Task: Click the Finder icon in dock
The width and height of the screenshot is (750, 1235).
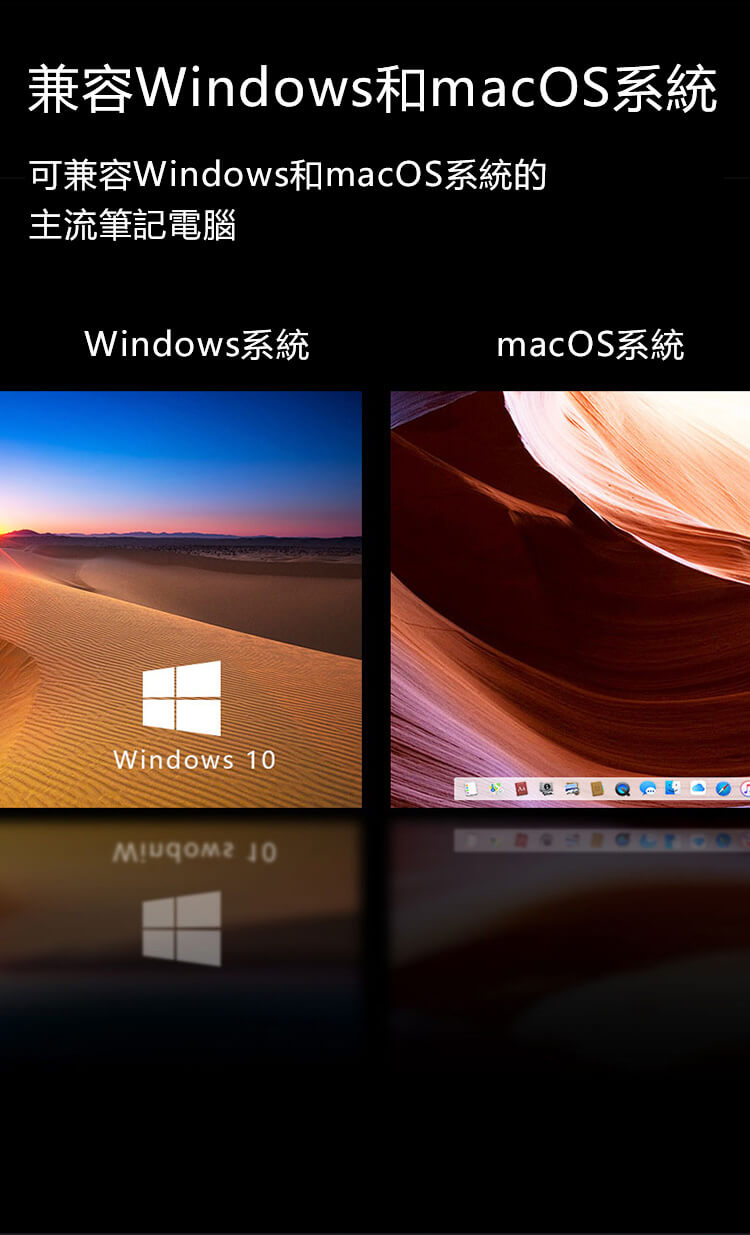Action: pyautogui.click(x=672, y=790)
